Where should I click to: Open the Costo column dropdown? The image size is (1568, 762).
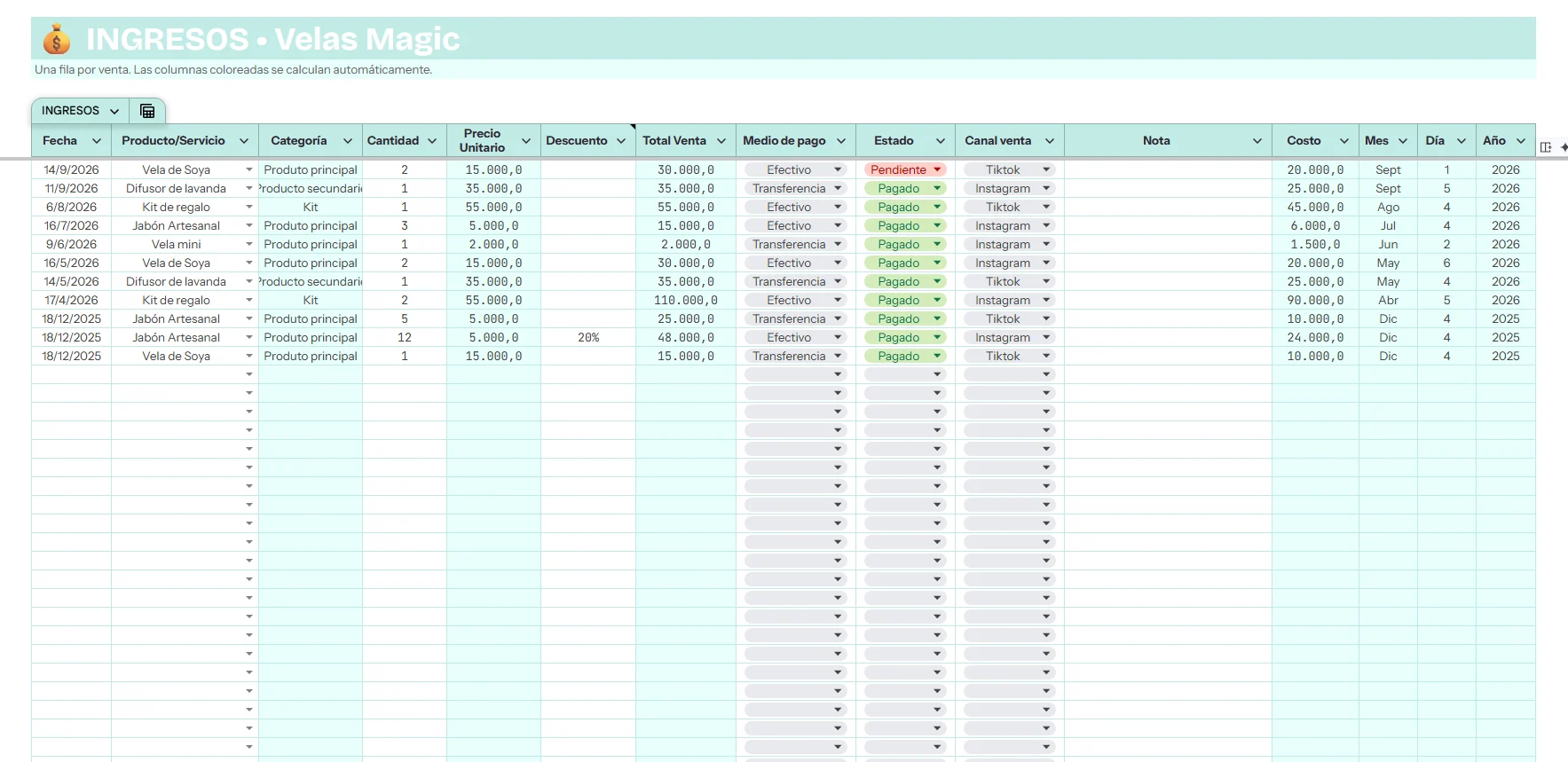(x=1344, y=141)
